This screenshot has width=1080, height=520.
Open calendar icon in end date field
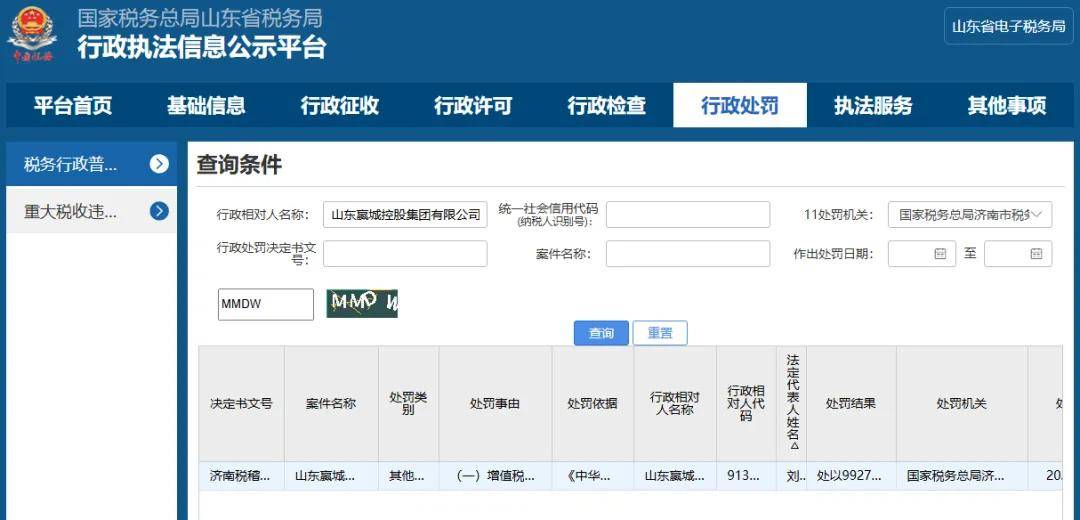pyautogui.click(x=1036, y=254)
